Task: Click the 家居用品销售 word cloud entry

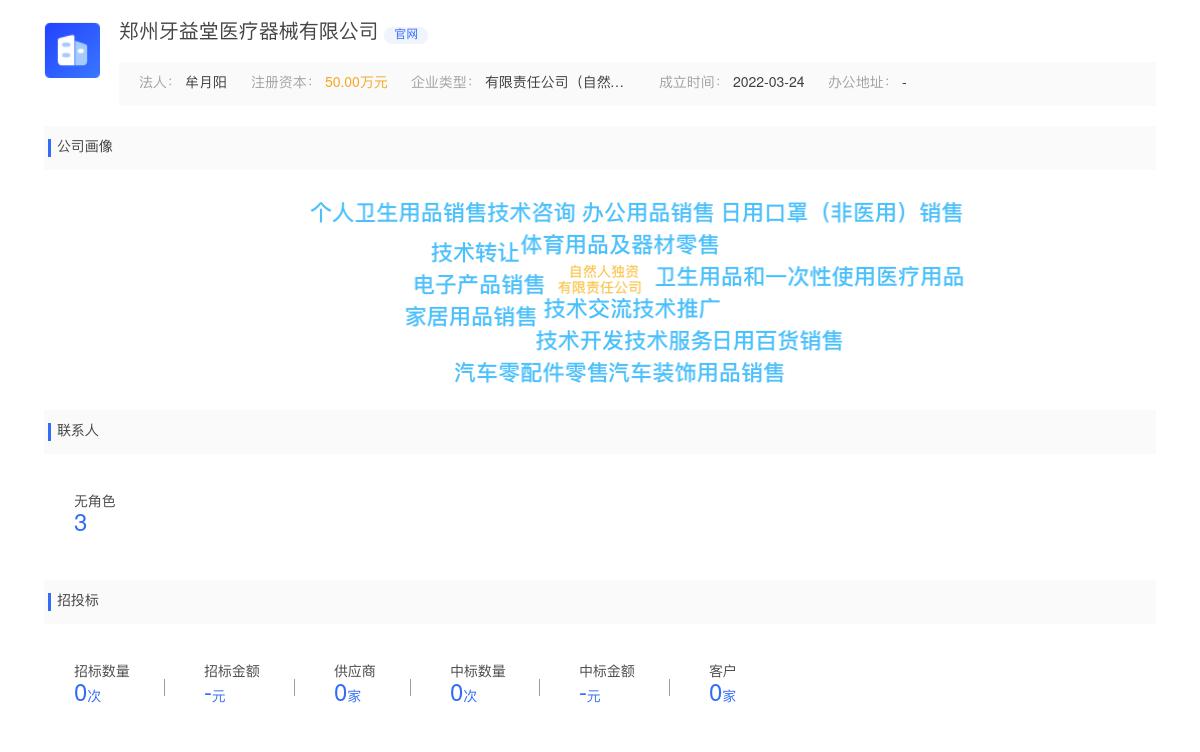Action: (x=470, y=316)
